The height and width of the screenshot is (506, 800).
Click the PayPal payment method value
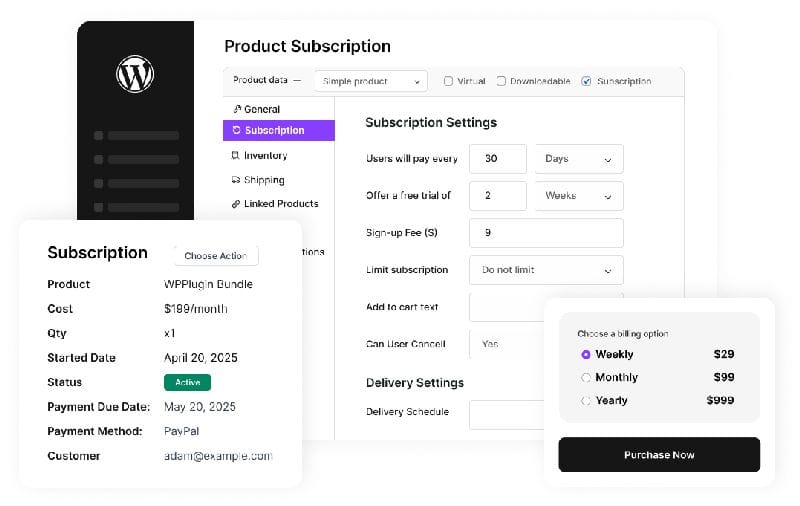[x=181, y=431]
